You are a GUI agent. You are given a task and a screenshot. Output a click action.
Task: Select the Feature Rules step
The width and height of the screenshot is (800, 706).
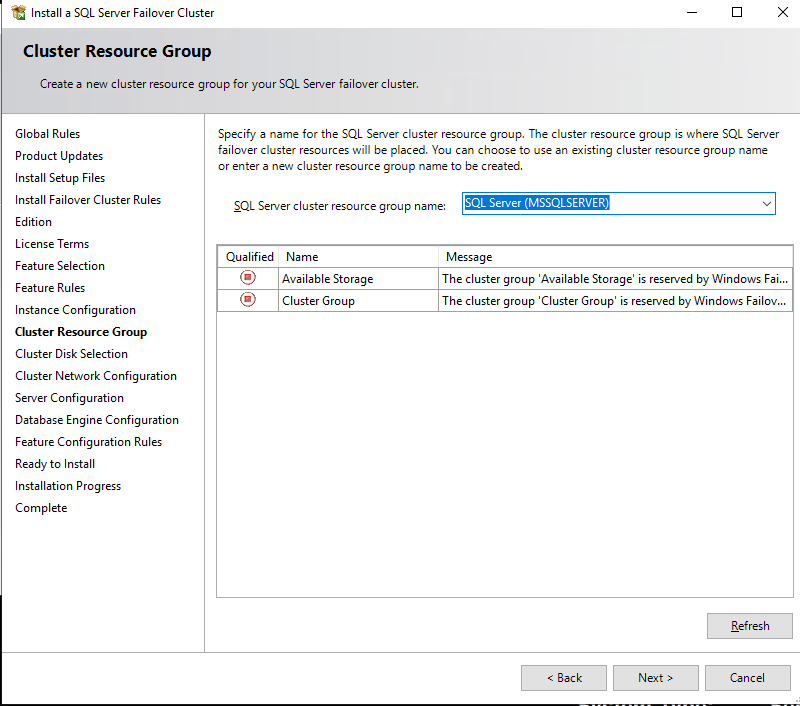(49, 287)
